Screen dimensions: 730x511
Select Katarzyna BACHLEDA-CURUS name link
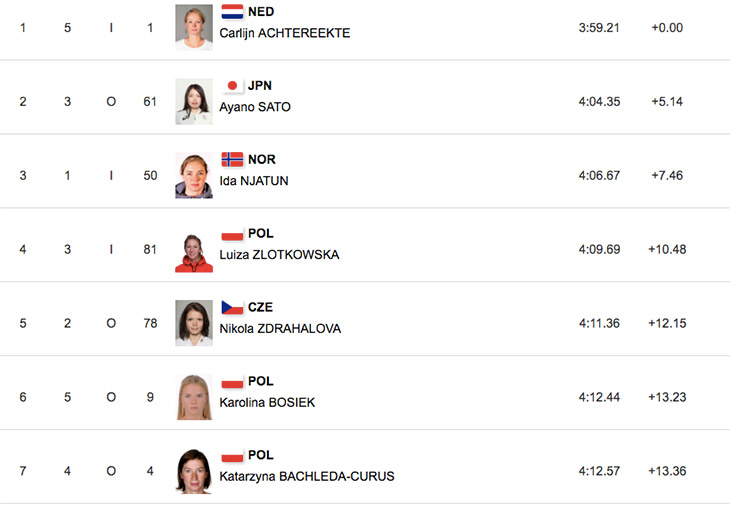tap(307, 477)
